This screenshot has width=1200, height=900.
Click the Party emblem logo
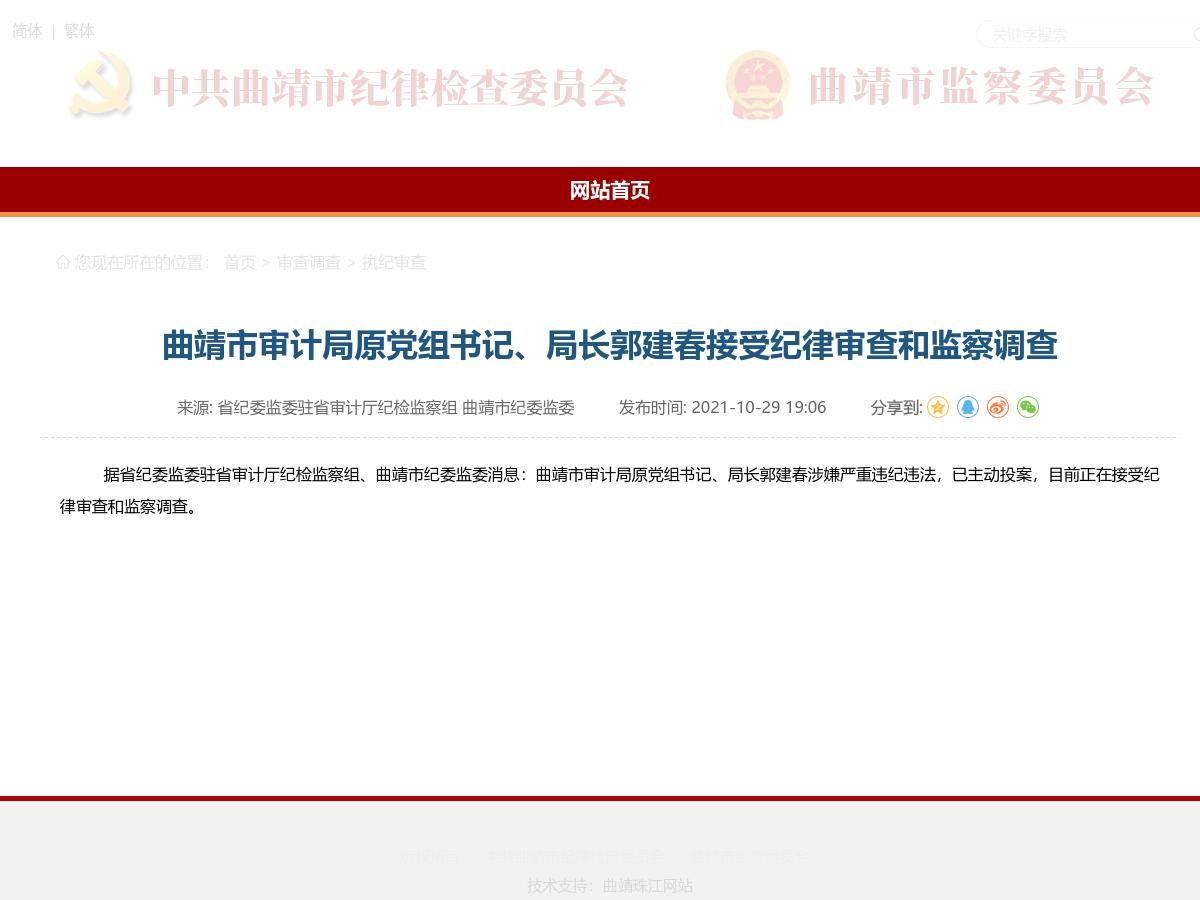pos(101,84)
